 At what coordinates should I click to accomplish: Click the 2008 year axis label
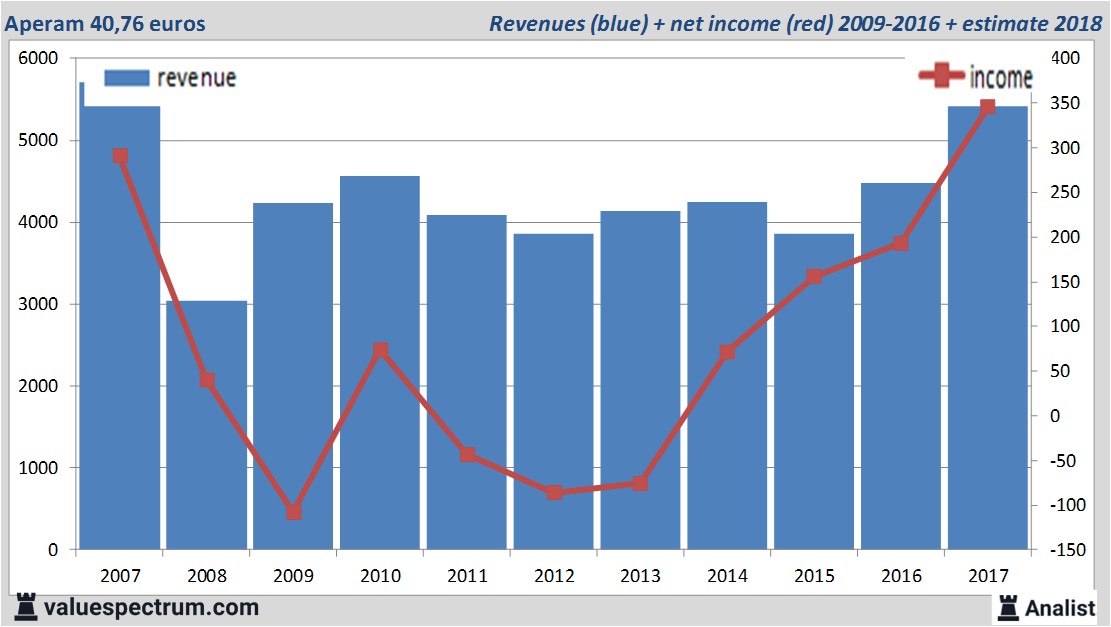(x=207, y=575)
